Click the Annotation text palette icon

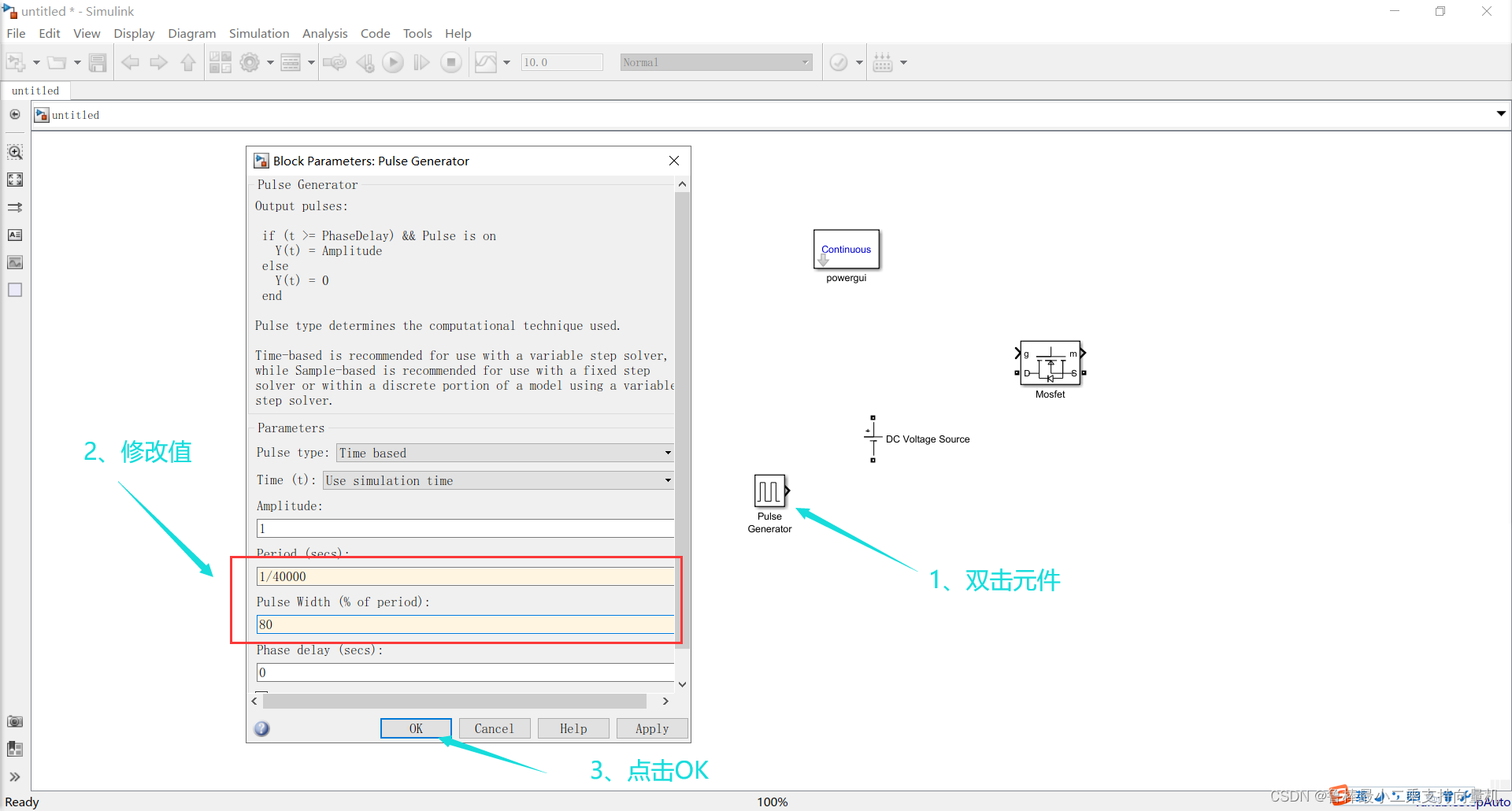[15, 235]
